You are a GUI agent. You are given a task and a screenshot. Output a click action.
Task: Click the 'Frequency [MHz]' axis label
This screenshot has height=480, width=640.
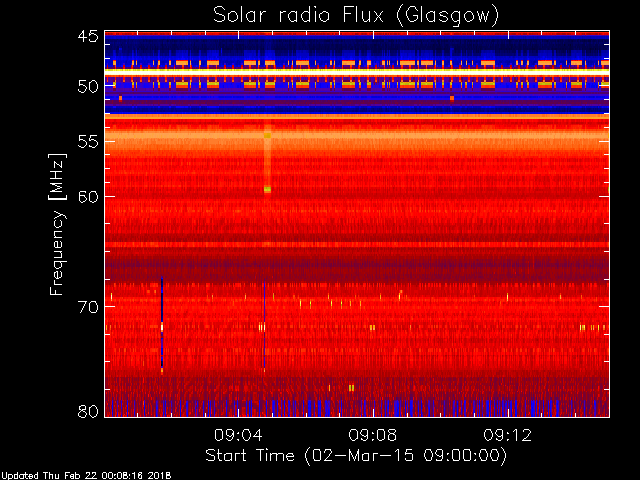pyautogui.click(x=57, y=224)
